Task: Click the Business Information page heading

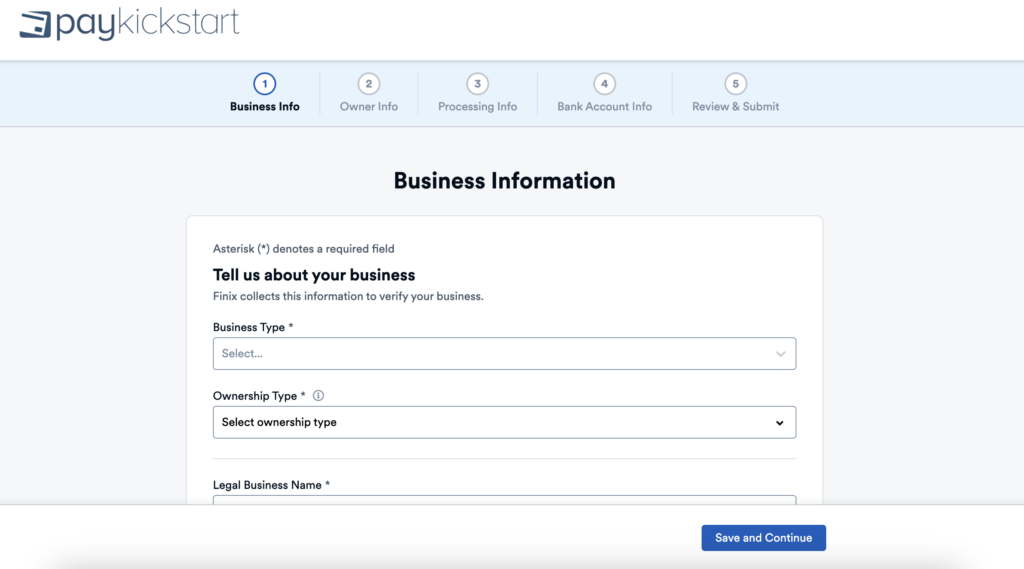Action: coord(504,181)
